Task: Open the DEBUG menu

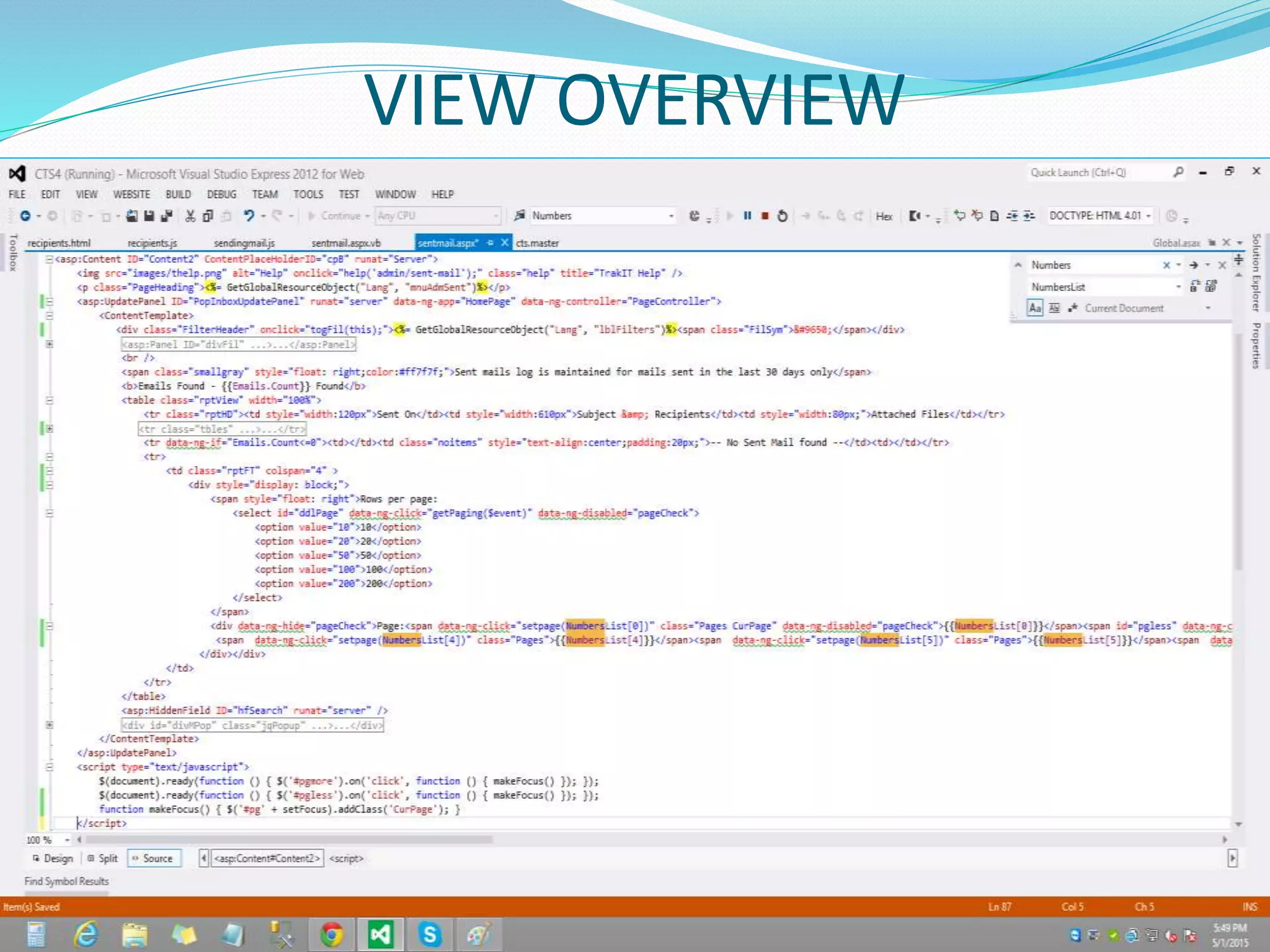Action: [x=221, y=195]
